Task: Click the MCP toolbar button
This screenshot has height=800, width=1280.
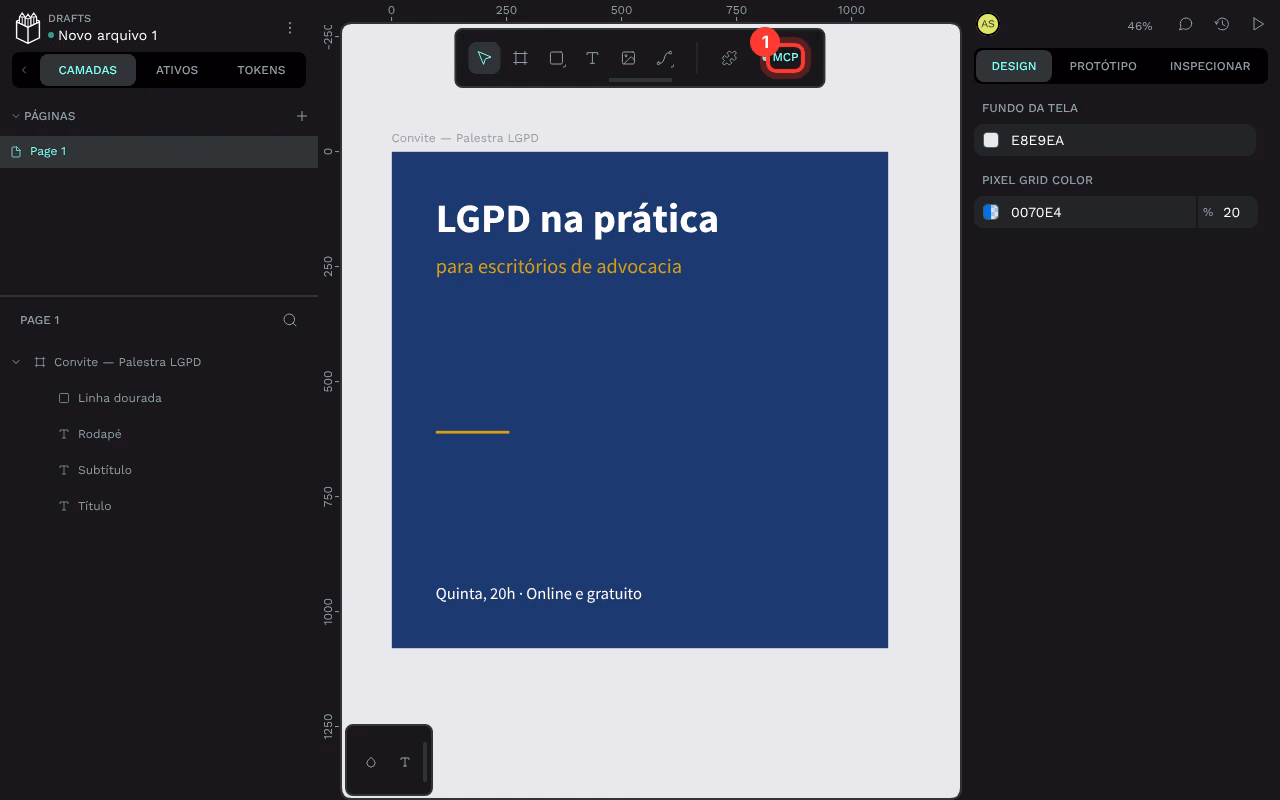Action: pyautogui.click(x=786, y=58)
